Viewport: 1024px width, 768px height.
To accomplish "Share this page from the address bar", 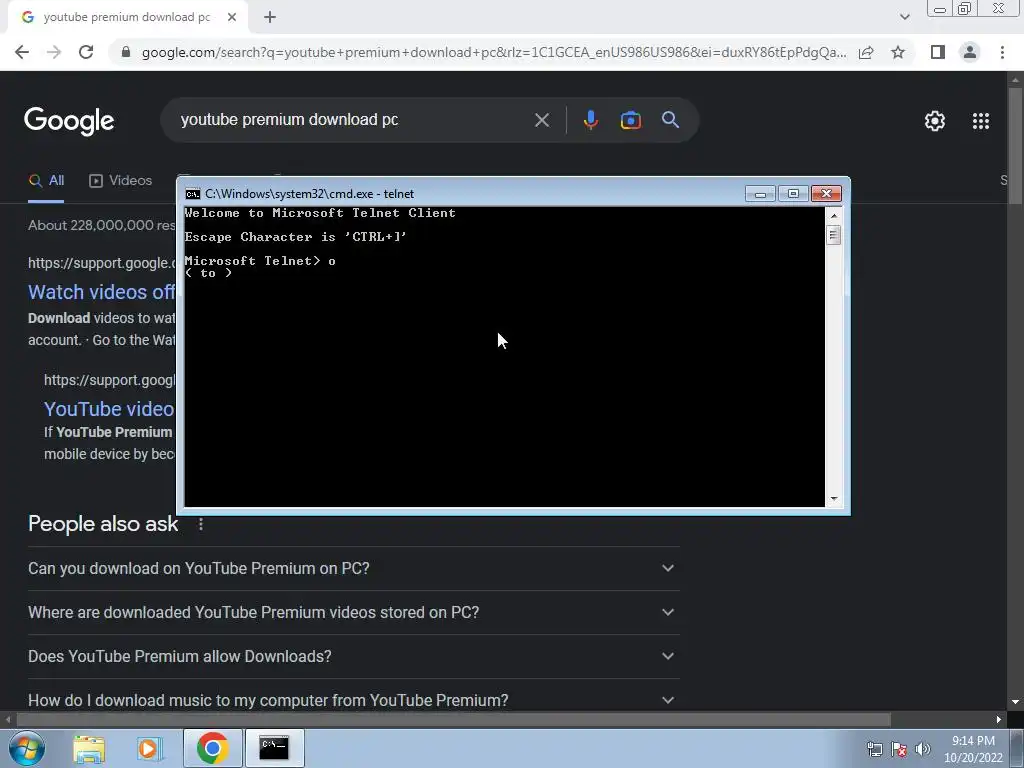I will 866,52.
